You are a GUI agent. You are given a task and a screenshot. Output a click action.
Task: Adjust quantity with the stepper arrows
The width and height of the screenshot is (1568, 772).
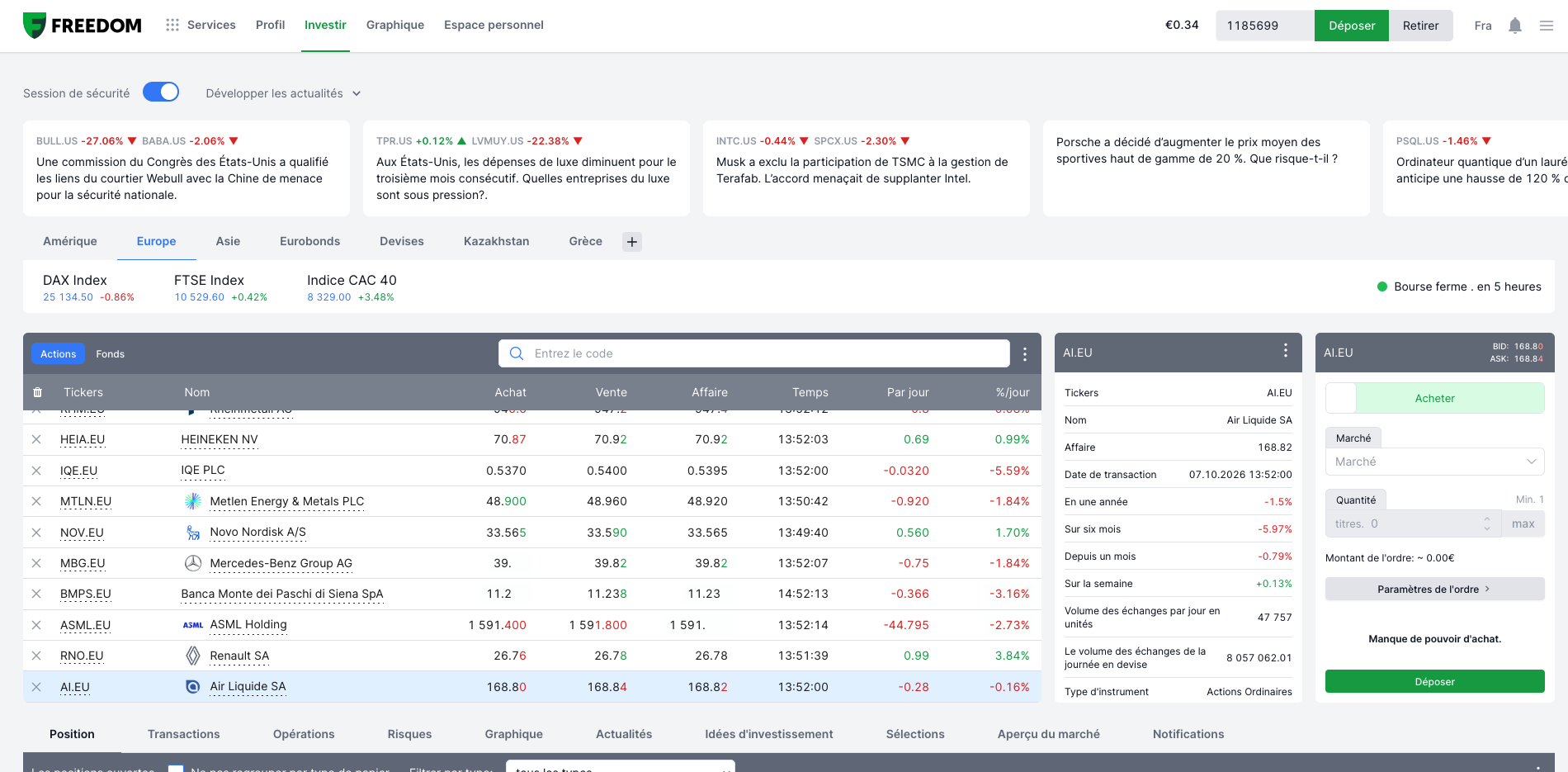1487,523
